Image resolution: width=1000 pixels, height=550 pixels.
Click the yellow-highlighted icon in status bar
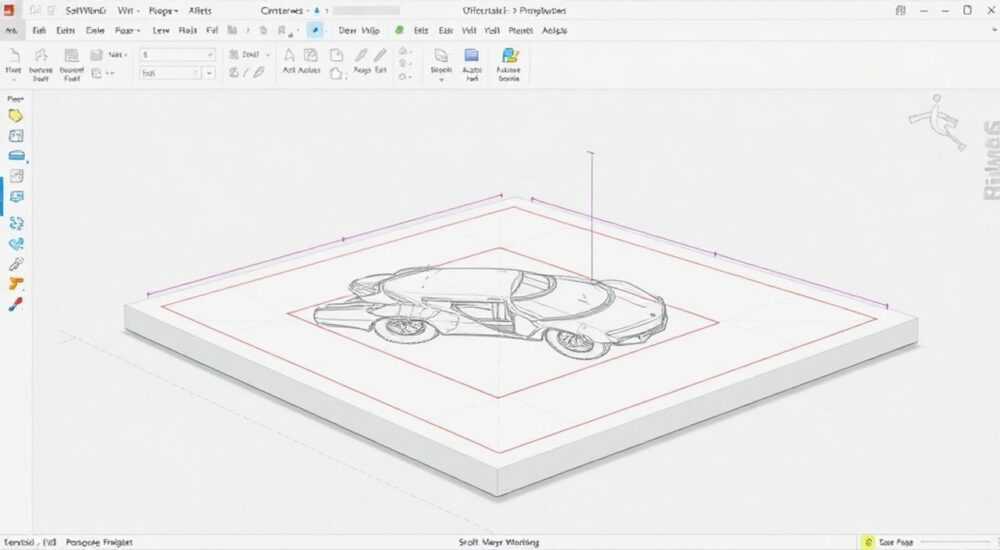tap(868, 542)
